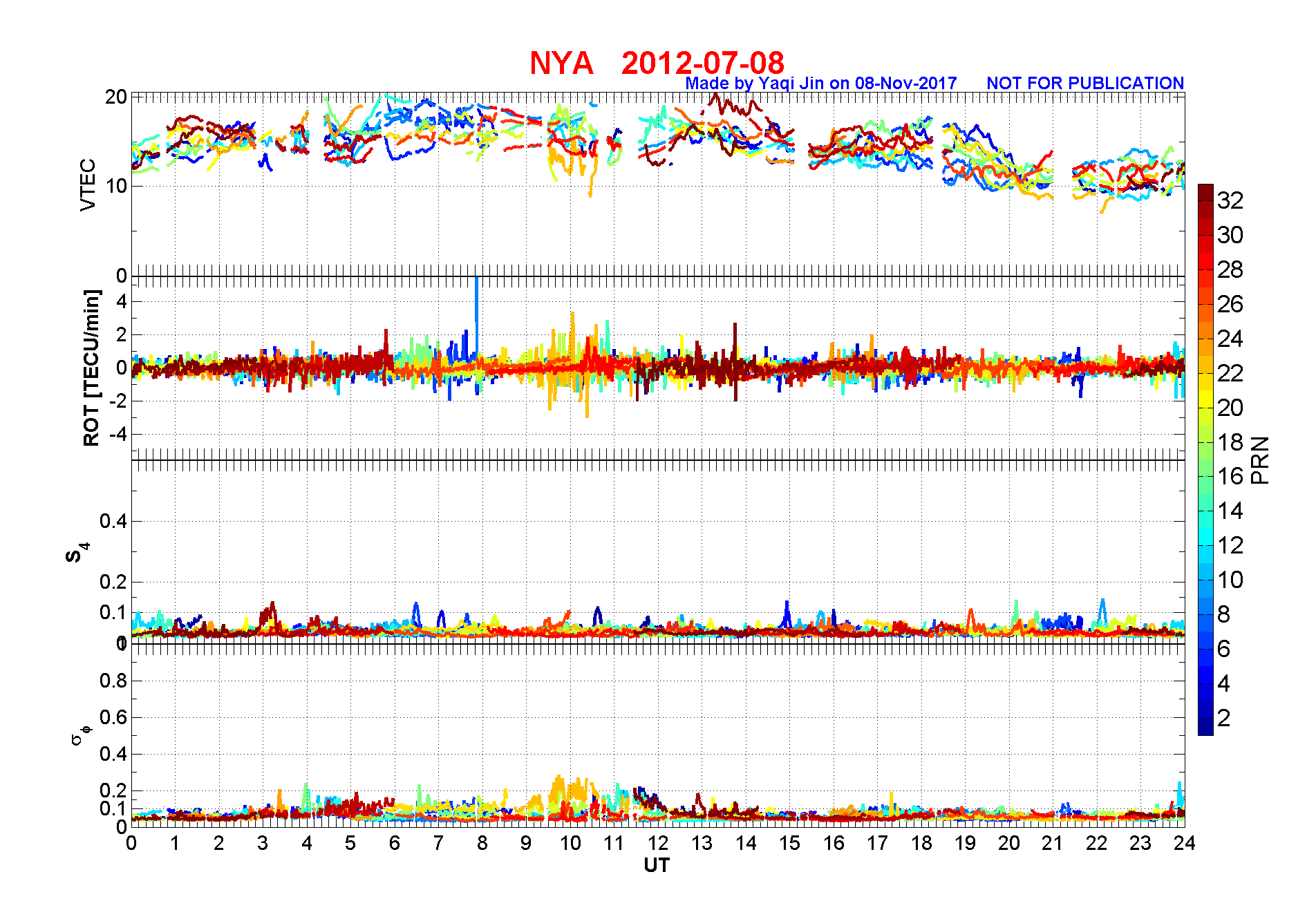Click colorbar tick label 30
Image resolution: width=1316 pixels, height=919 pixels.
[1230, 235]
